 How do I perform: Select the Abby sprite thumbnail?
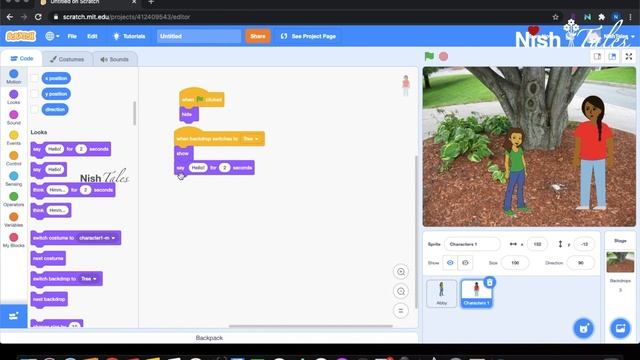click(442, 293)
